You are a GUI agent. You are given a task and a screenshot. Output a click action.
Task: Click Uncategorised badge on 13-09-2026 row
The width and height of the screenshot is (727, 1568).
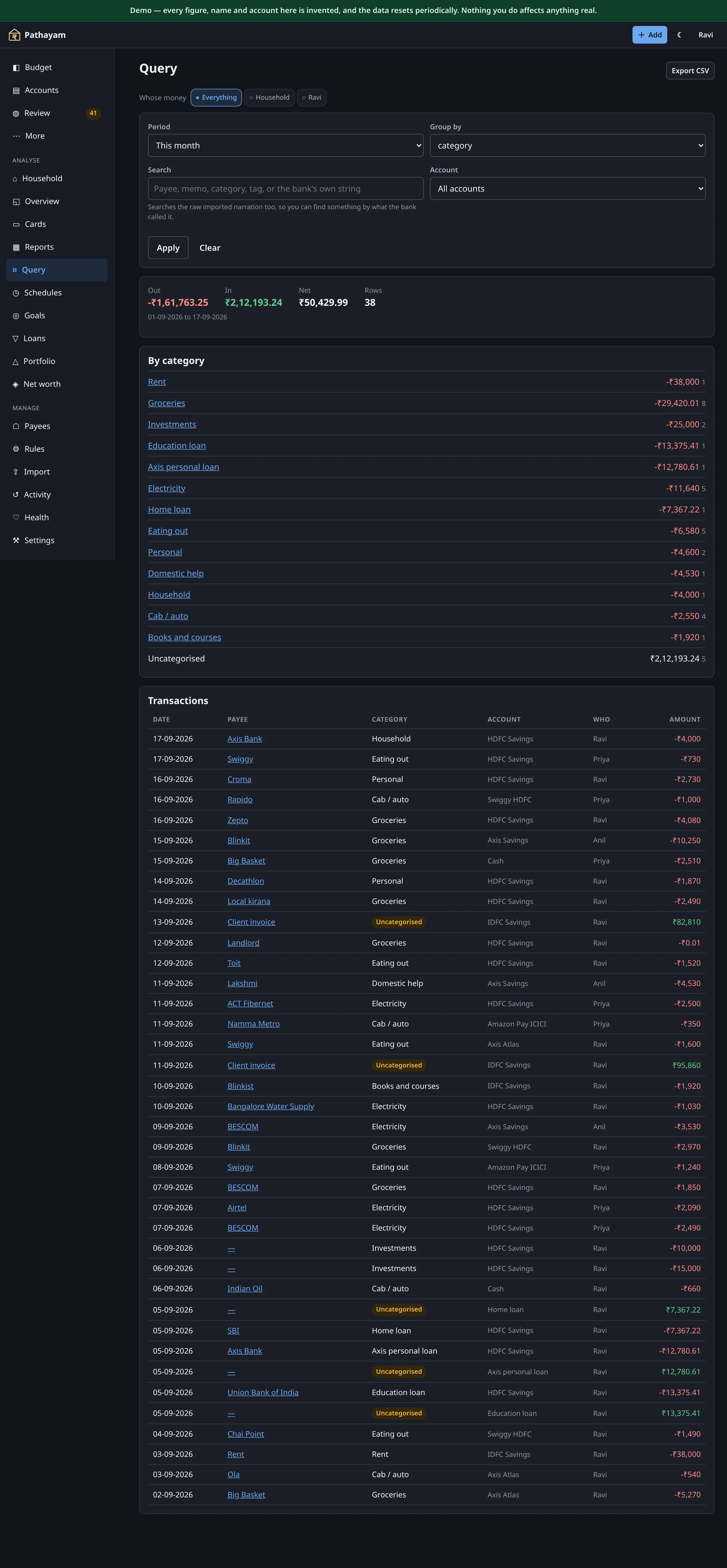(x=399, y=922)
